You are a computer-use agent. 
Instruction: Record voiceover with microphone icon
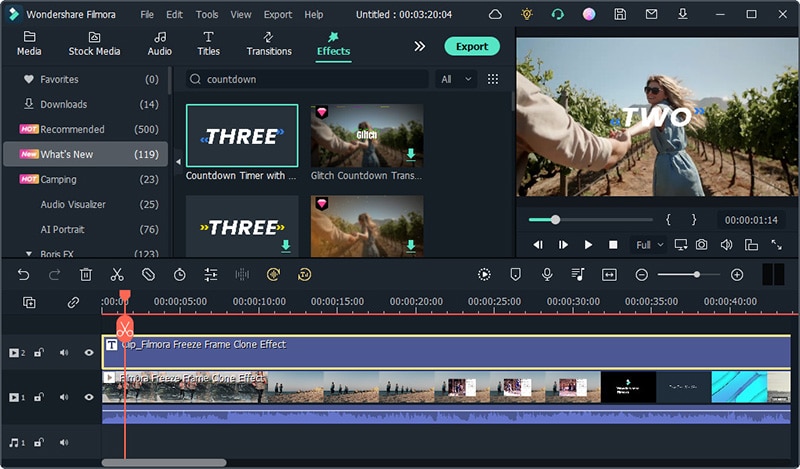coord(547,275)
